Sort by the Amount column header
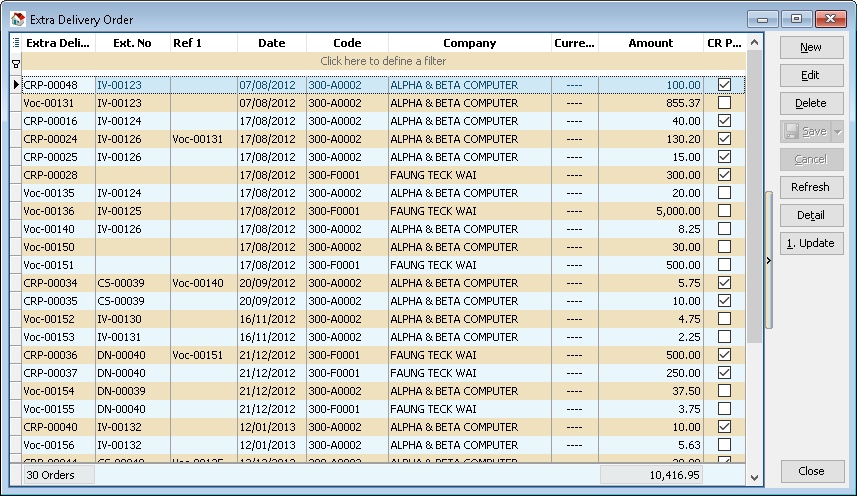The height and width of the screenshot is (496, 857). (650, 43)
